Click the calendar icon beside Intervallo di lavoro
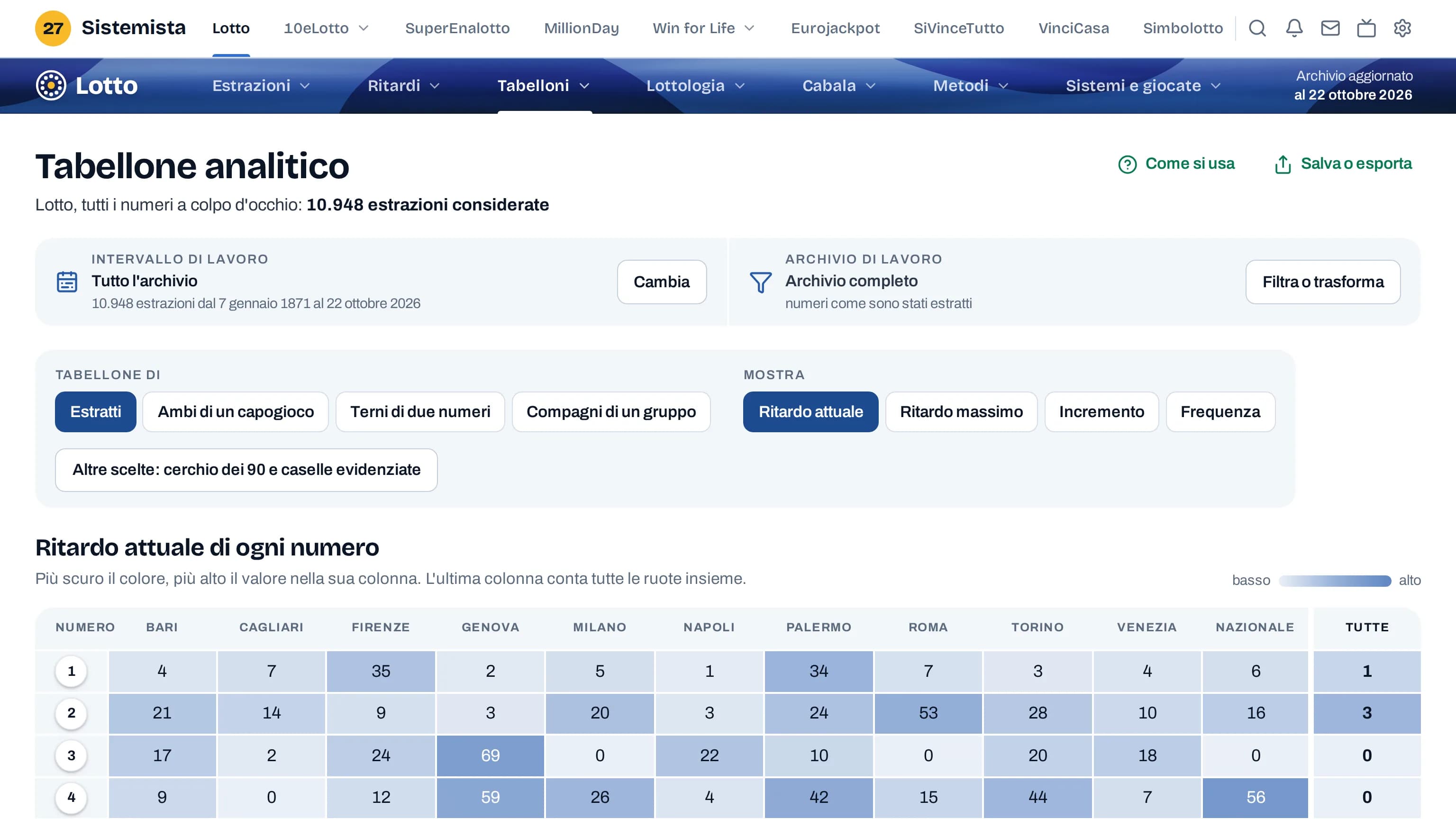Image resolution: width=1456 pixels, height=819 pixels. (x=67, y=282)
